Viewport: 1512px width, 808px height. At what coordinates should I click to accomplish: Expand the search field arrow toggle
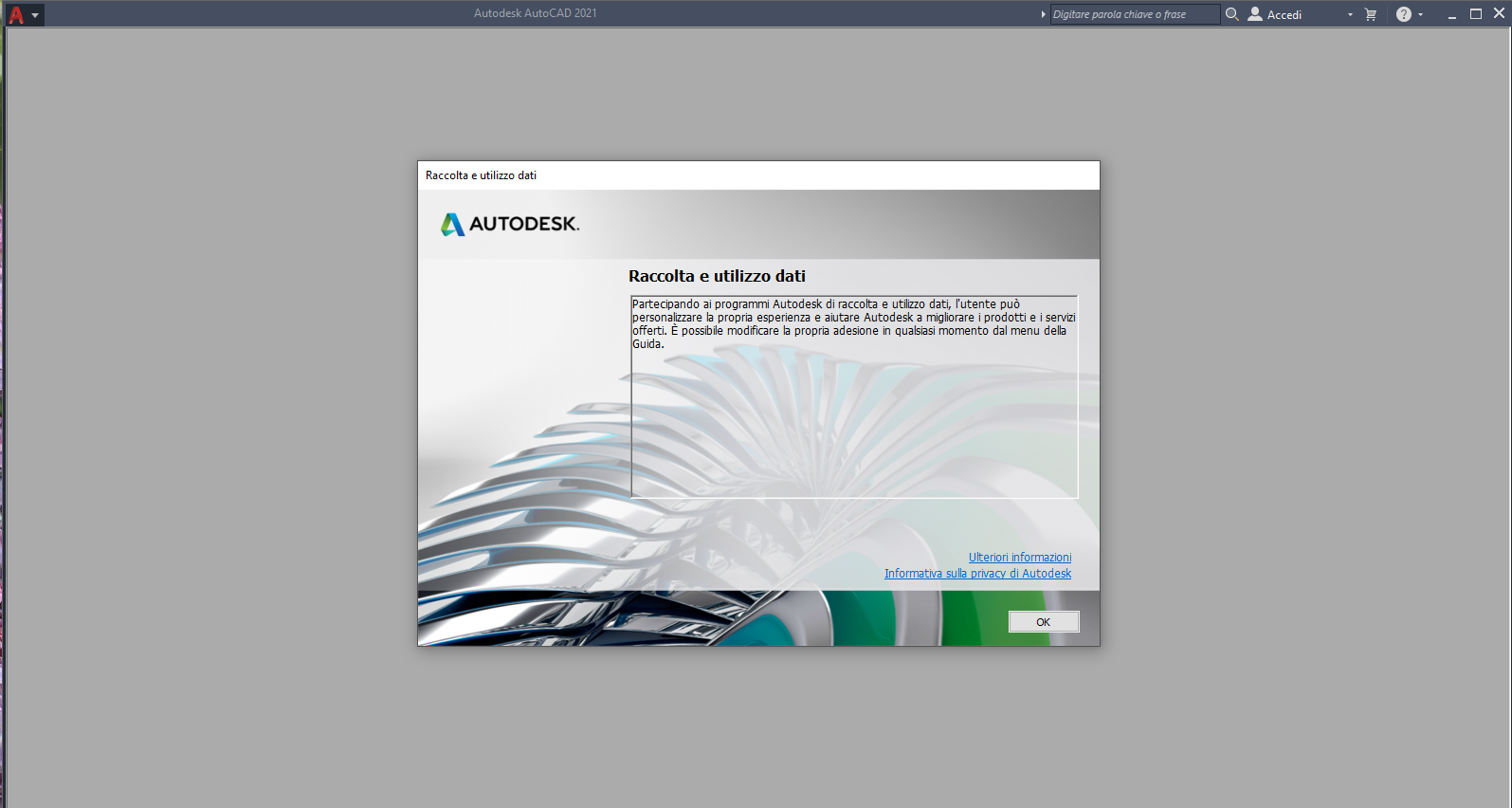[x=1043, y=14]
